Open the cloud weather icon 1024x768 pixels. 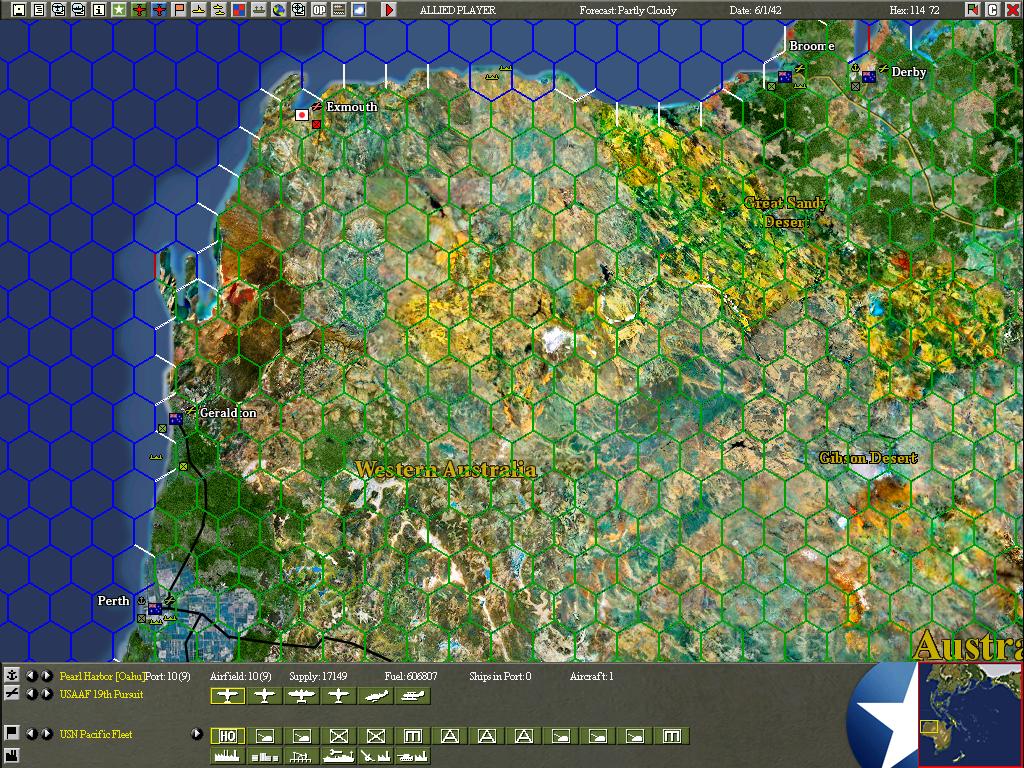pyautogui.click(x=359, y=9)
